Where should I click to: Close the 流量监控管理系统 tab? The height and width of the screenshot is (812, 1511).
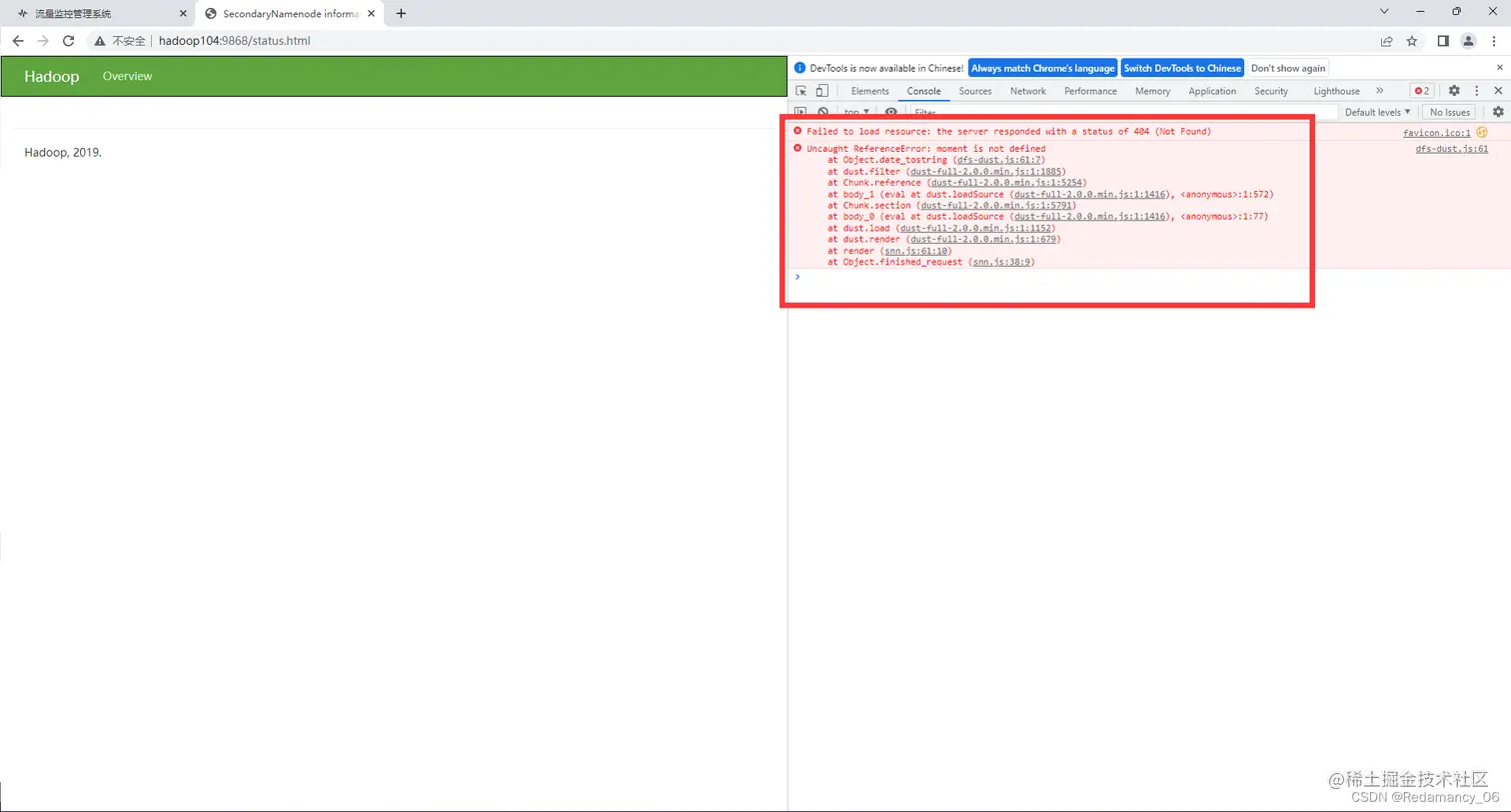coord(183,14)
